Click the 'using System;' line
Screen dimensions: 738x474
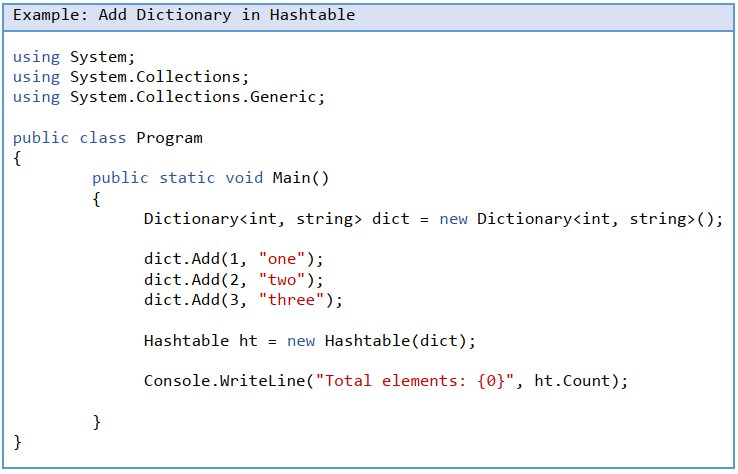pyautogui.click(x=73, y=57)
